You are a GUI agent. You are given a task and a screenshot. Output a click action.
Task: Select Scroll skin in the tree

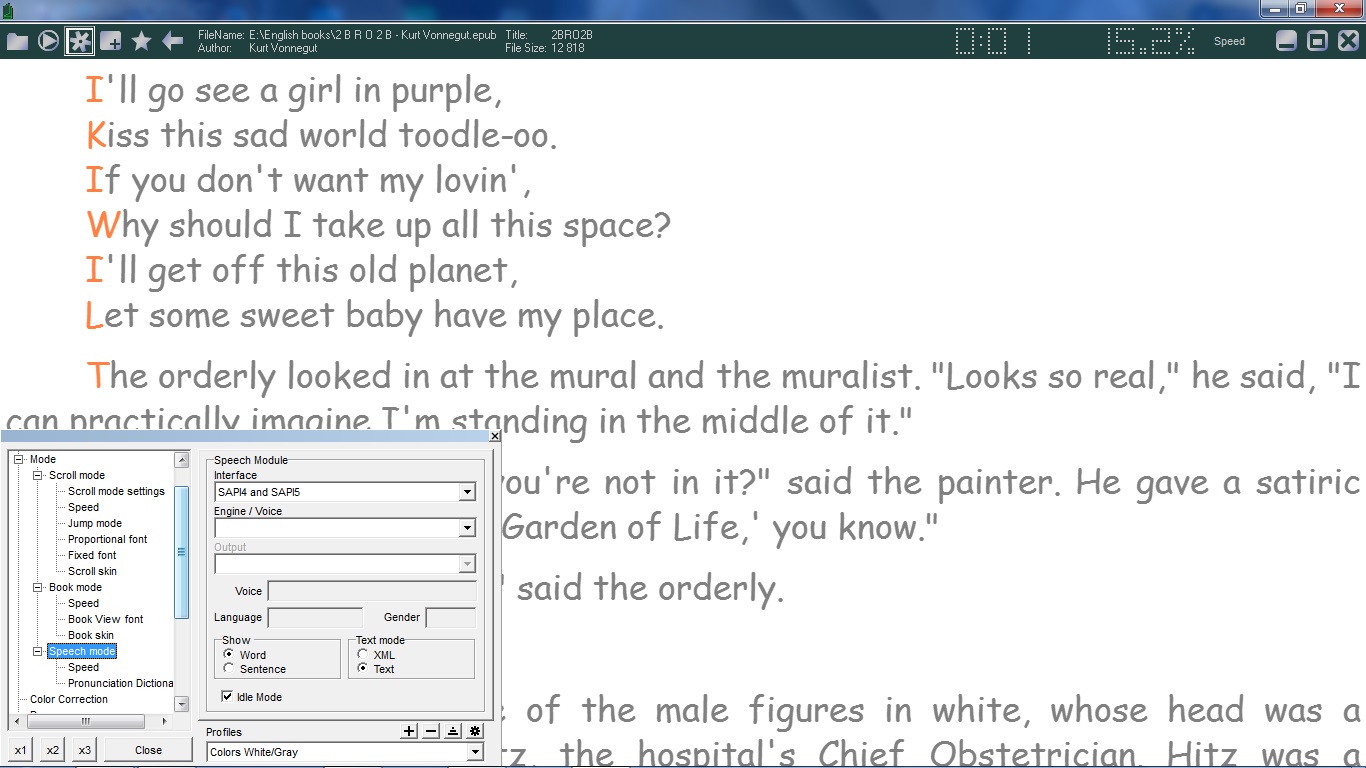(92, 571)
